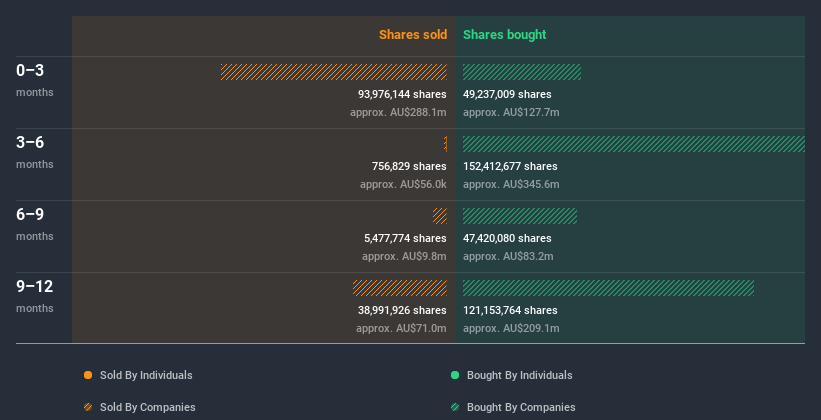This screenshot has width=821, height=420.
Task: Click the approx. AU$209.1m amount
Action: click(x=511, y=328)
